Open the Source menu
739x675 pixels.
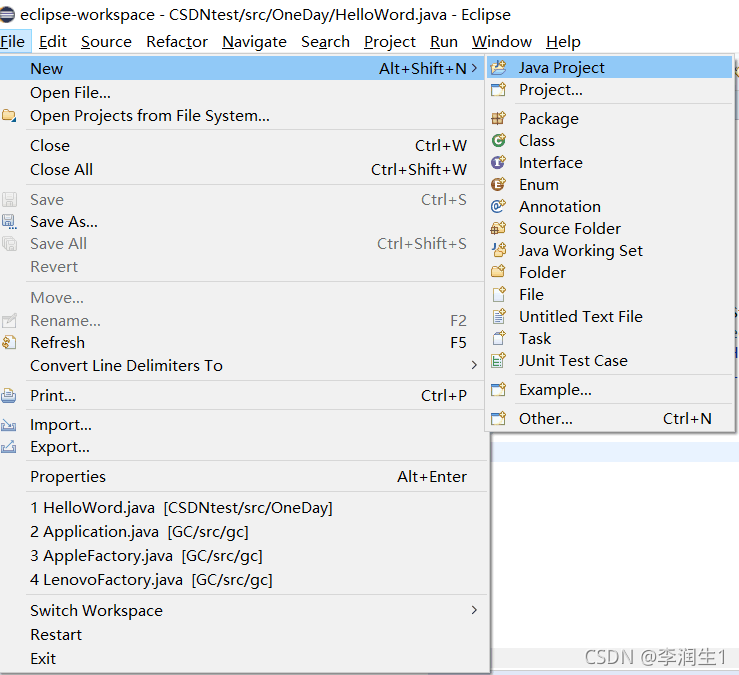click(x=106, y=42)
